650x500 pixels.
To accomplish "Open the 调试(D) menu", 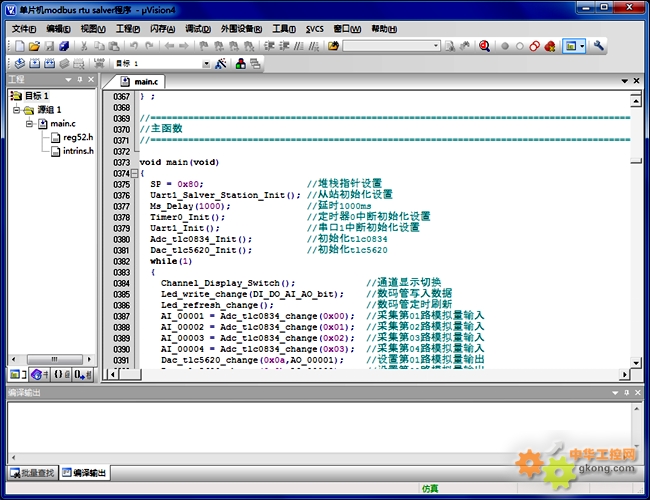I will pos(198,29).
